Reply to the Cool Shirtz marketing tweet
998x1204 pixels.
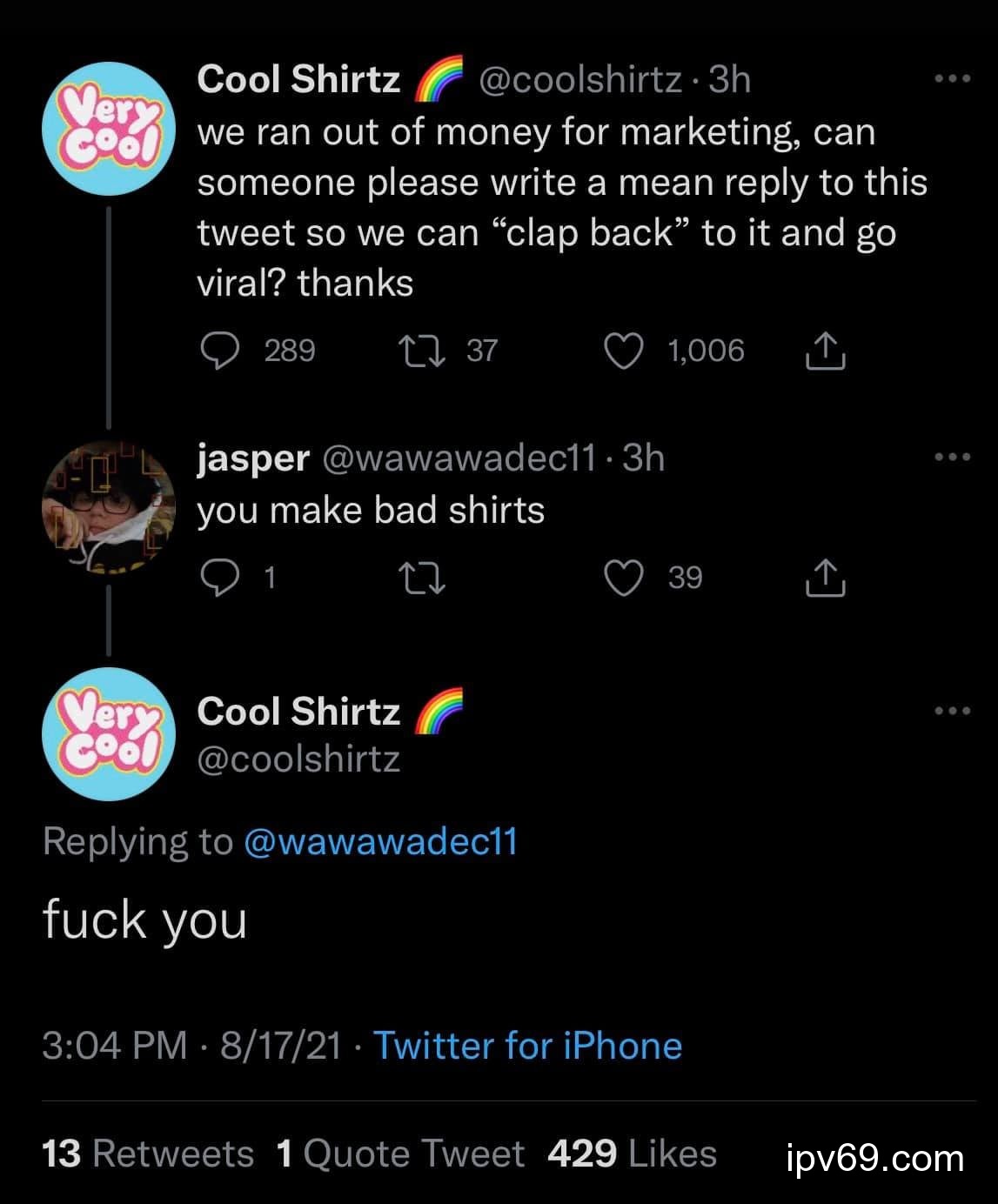pyautogui.click(x=220, y=351)
